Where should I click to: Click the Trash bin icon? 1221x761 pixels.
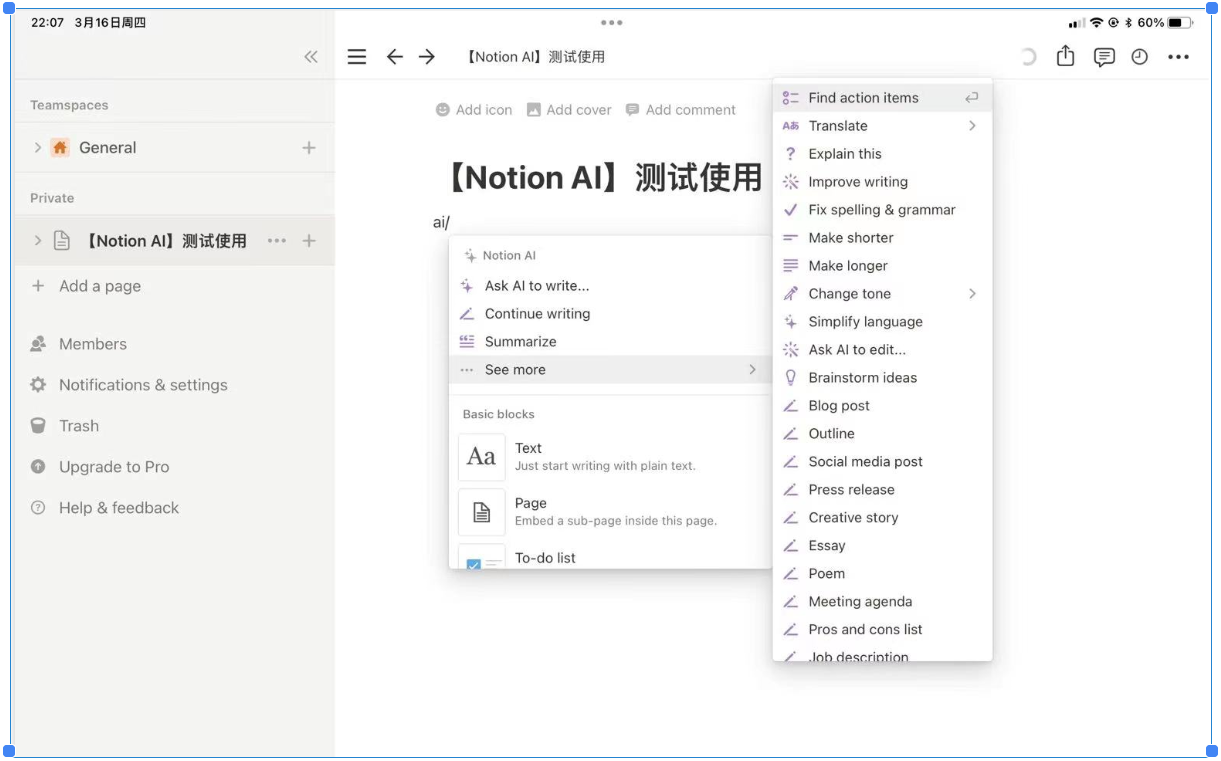pos(38,426)
